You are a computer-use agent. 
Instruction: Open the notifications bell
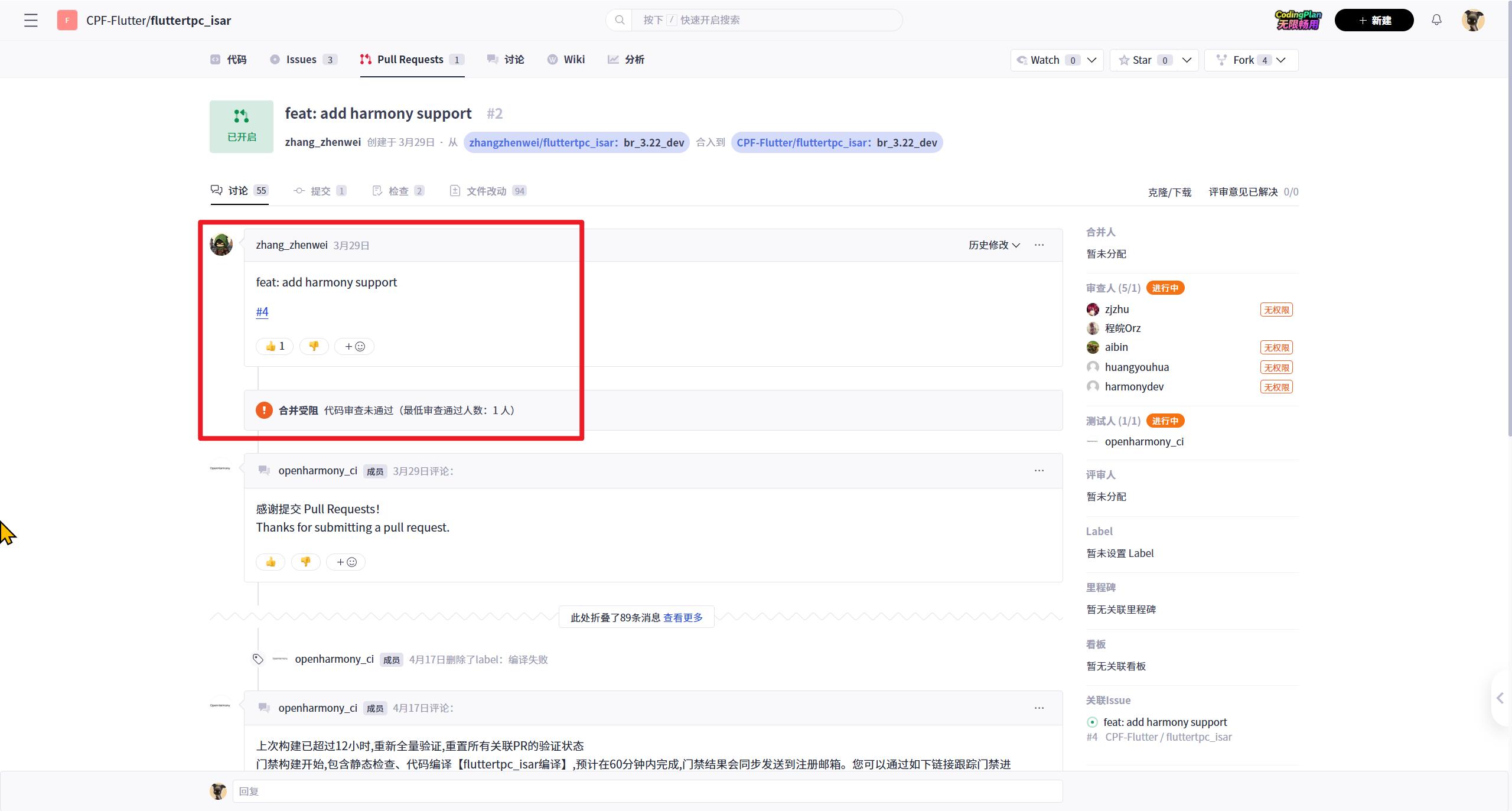1436,20
